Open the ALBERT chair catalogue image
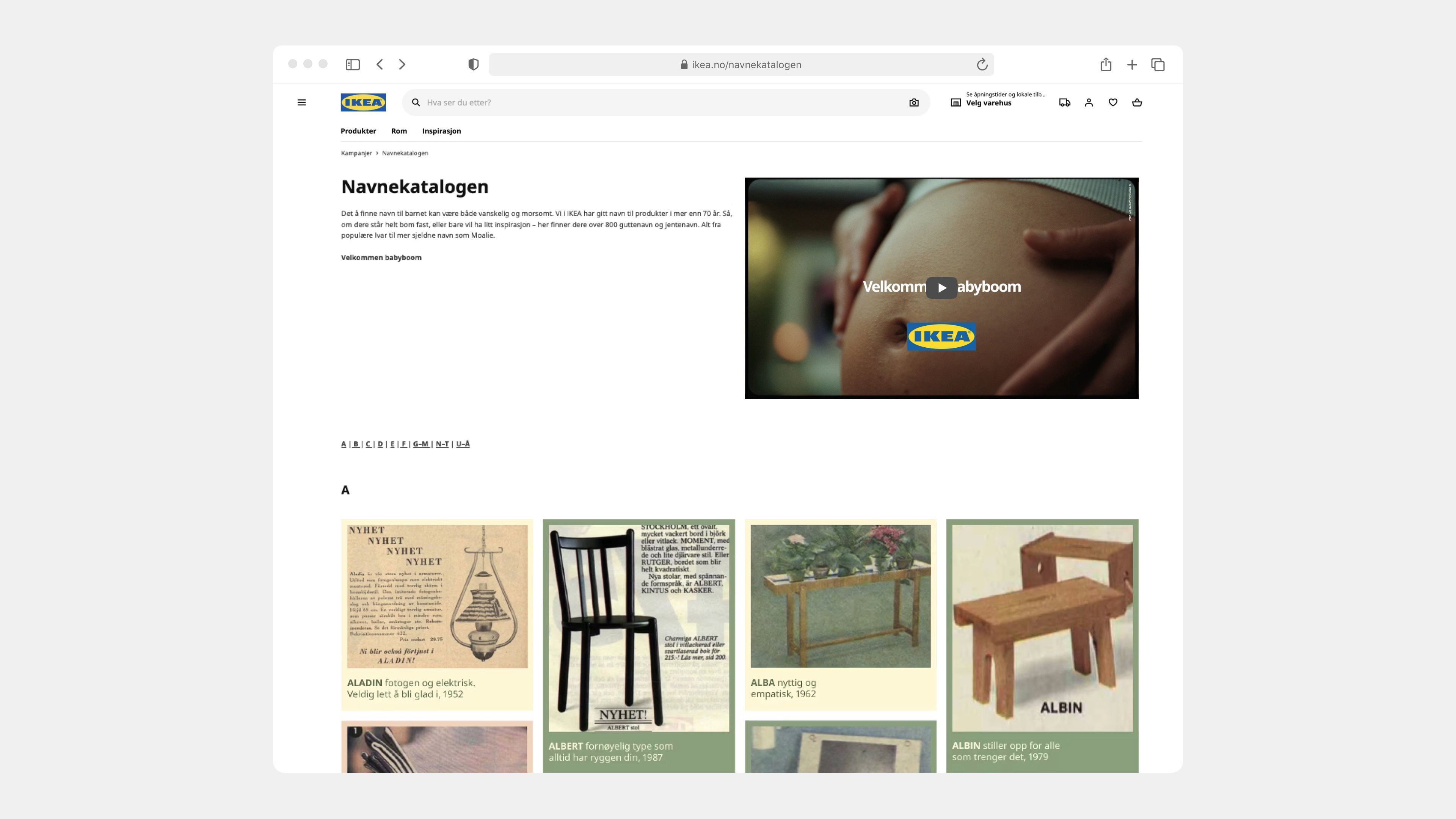Image resolution: width=1456 pixels, height=819 pixels. click(639, 628)
